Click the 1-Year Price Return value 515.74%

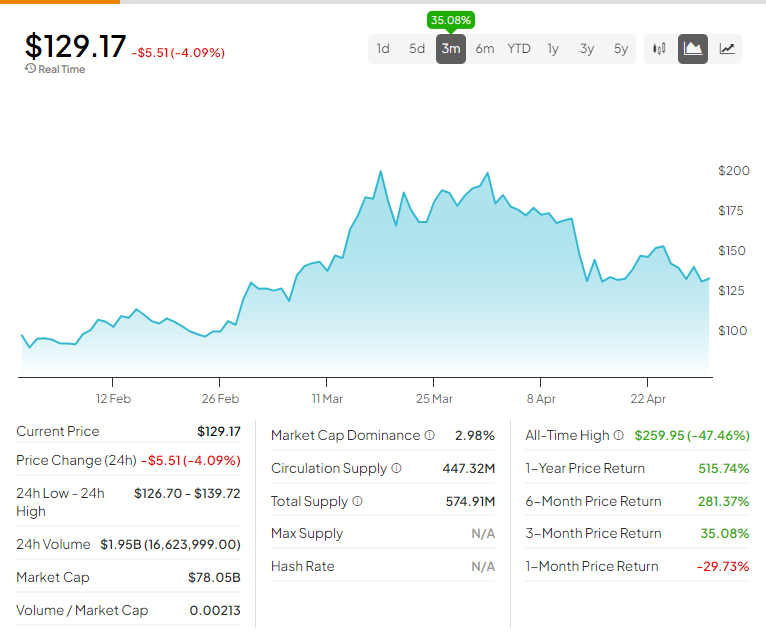coord(723,468)
